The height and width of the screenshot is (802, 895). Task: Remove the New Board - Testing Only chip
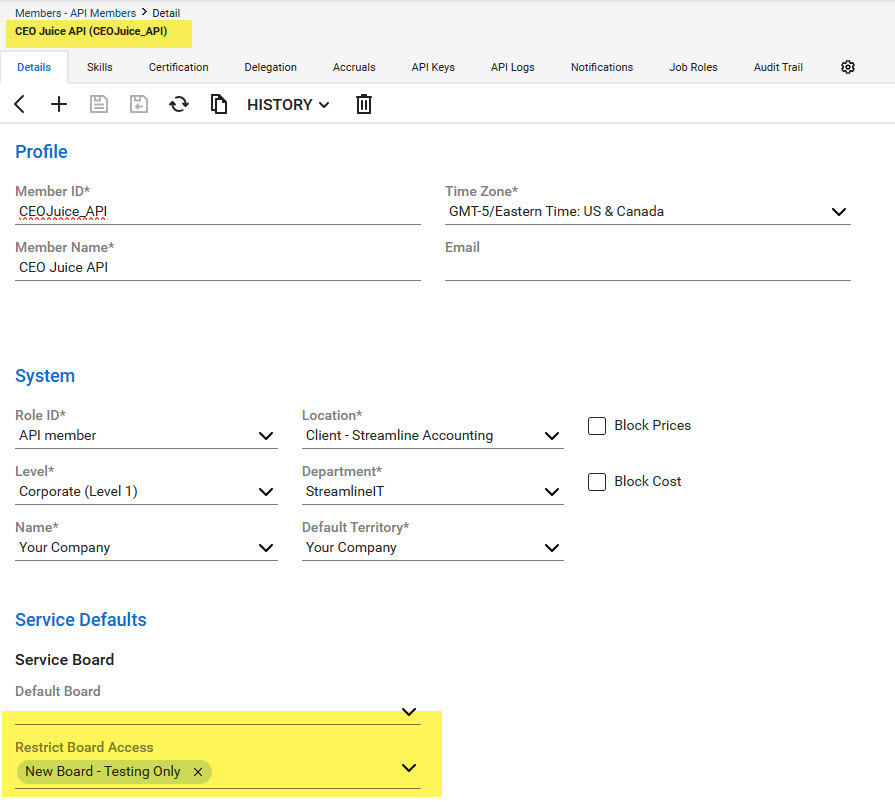click(x=198, y=772)
